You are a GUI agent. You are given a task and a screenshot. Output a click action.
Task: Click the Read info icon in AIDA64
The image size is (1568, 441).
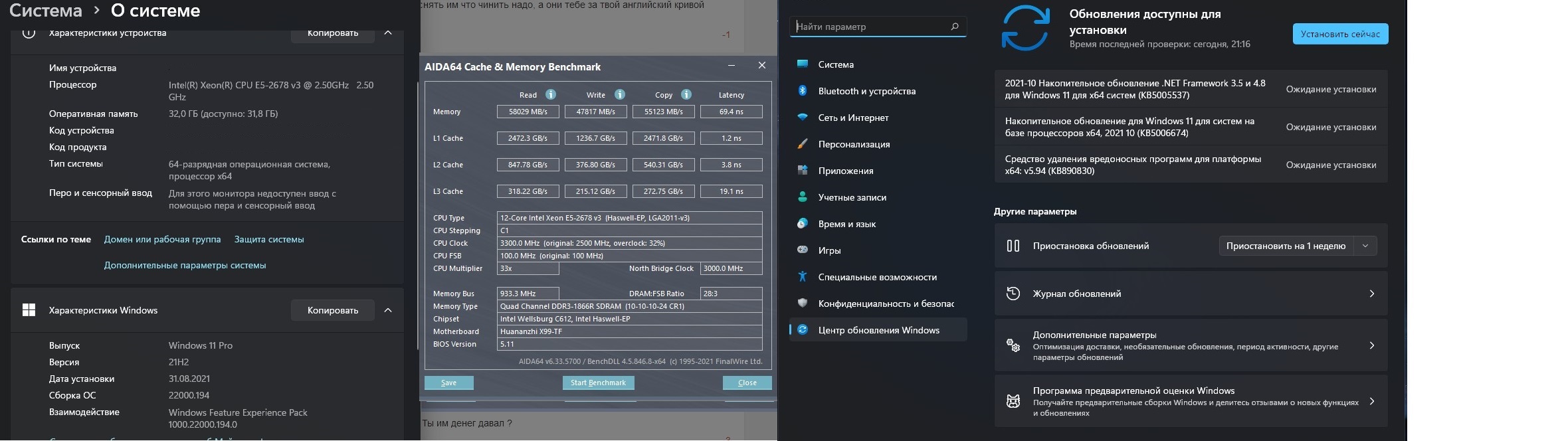(550, 94)
